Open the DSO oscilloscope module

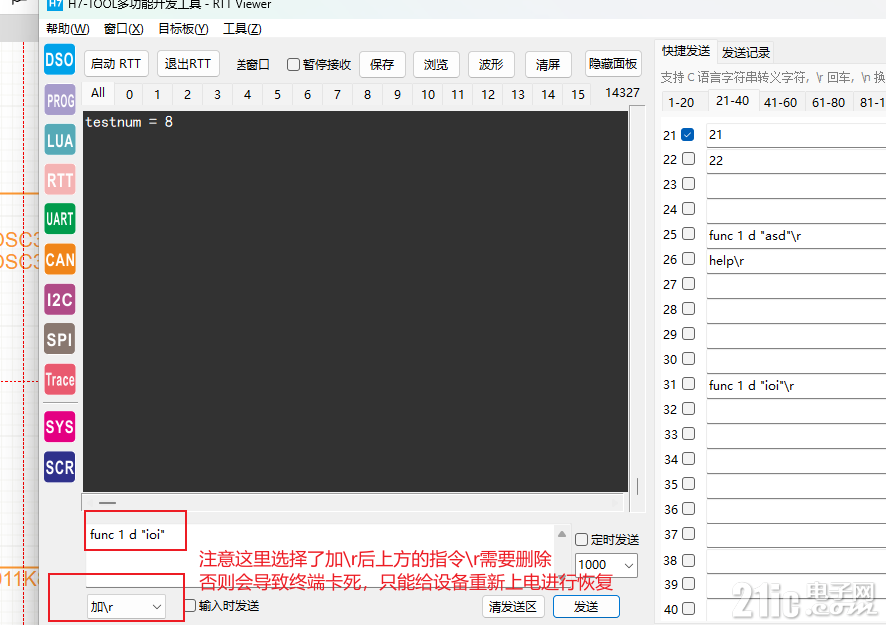point(59,59)
